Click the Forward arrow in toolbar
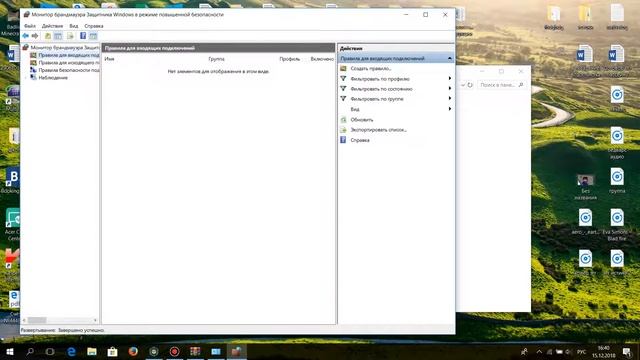Viewport: 640px width, 360px height. click(35, 36)
